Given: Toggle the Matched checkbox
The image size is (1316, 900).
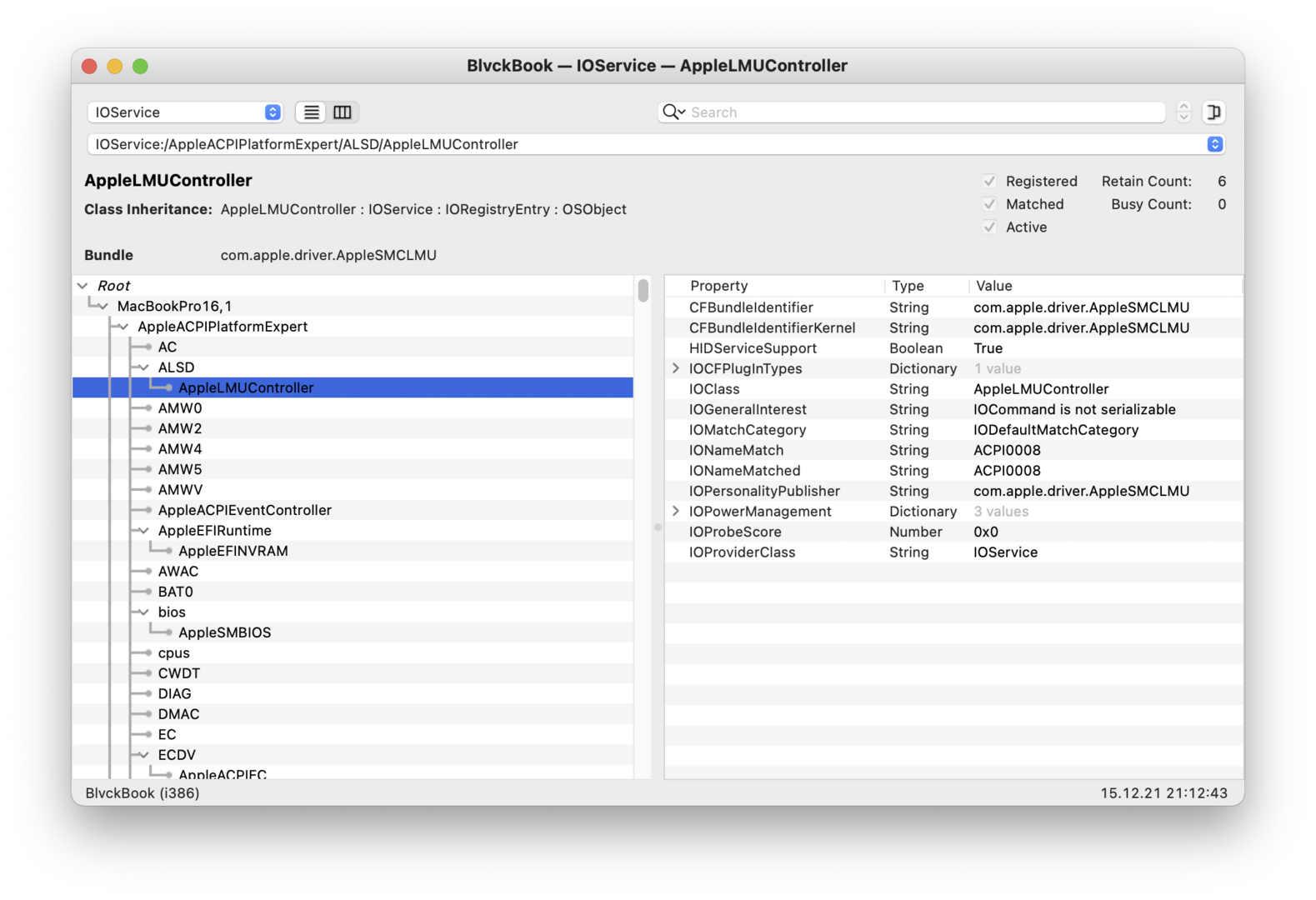Looking at the screenshot, I should [989, 204].
